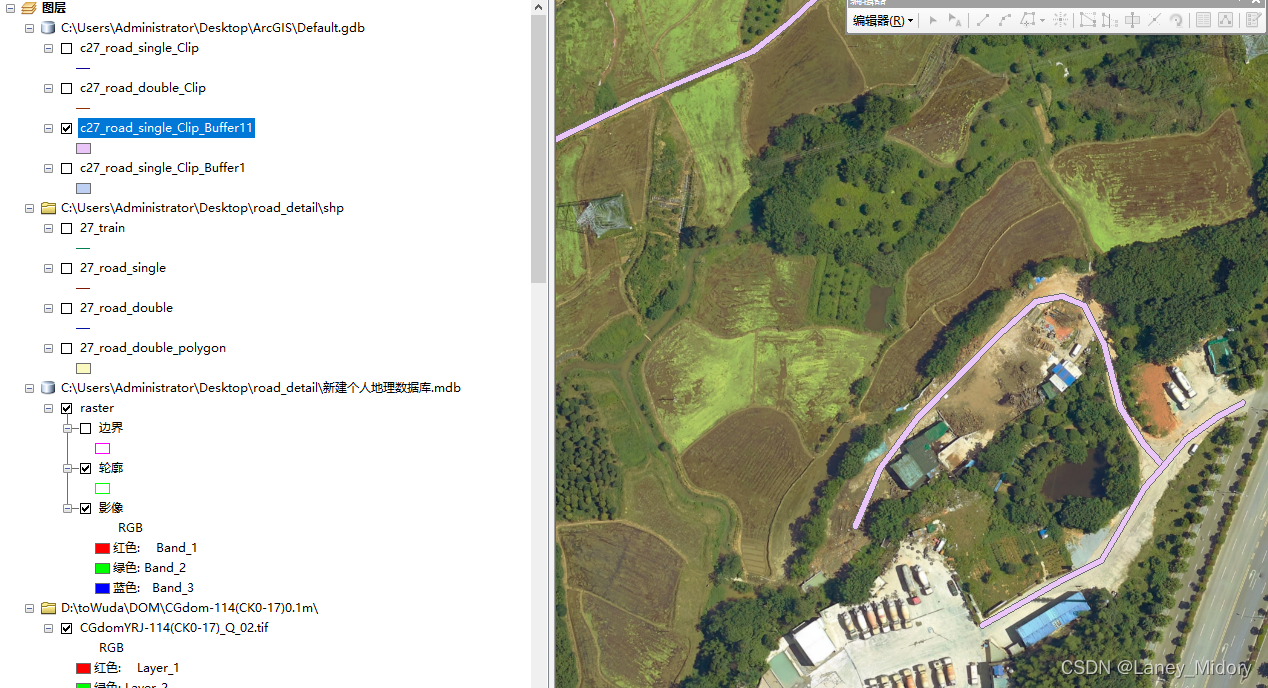The height and width of the screenshot is (688, 1268).
Task: Select the Split tool
Action: [x=1154, y=20]
